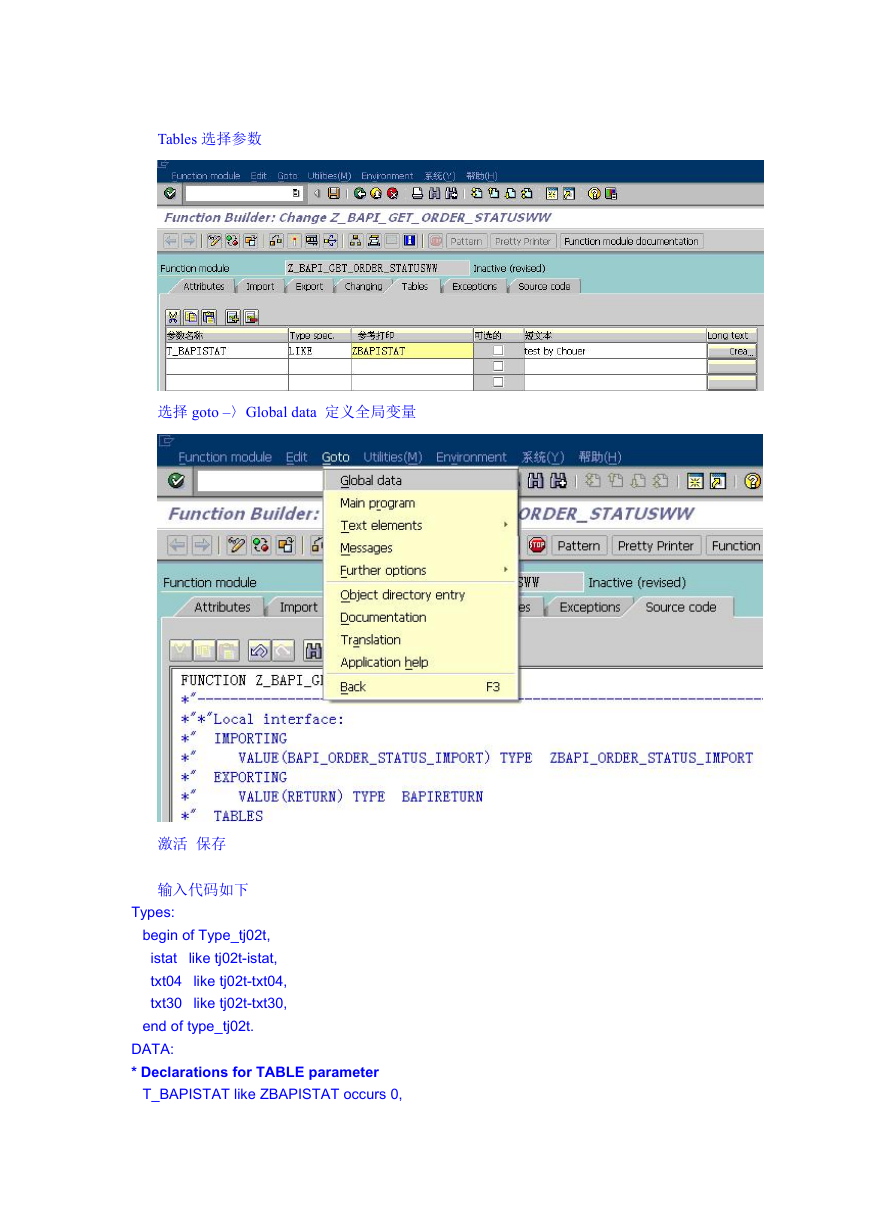Click yellow Help icon in Goto-menu screenshot
Image resolution: width=869 pixels, height=1228 pixels.
point(752,481)
